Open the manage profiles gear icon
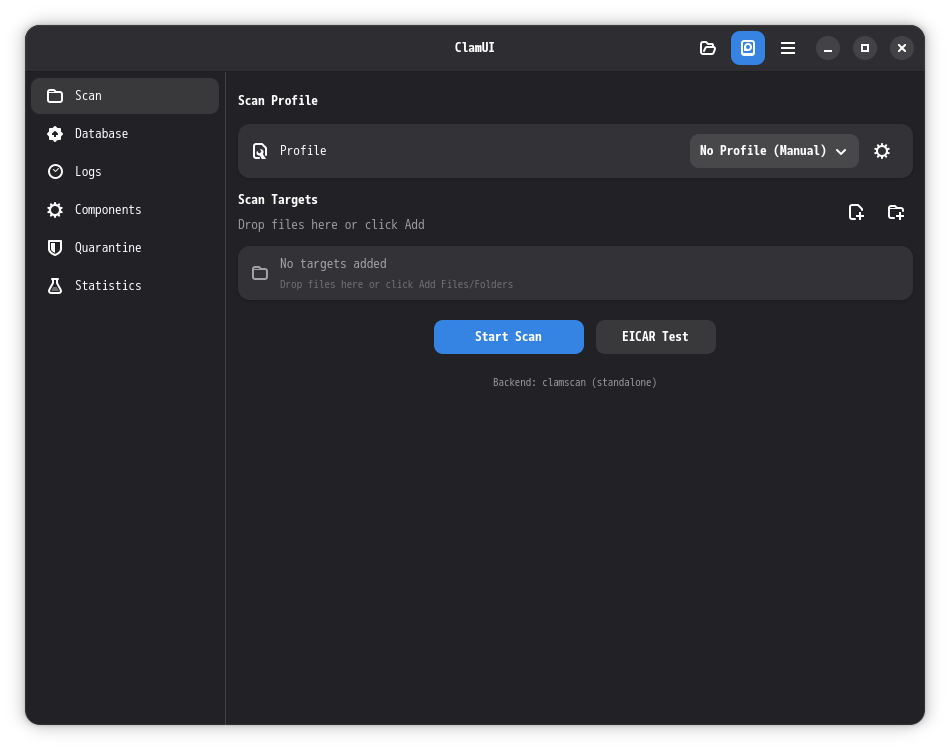 882,151
